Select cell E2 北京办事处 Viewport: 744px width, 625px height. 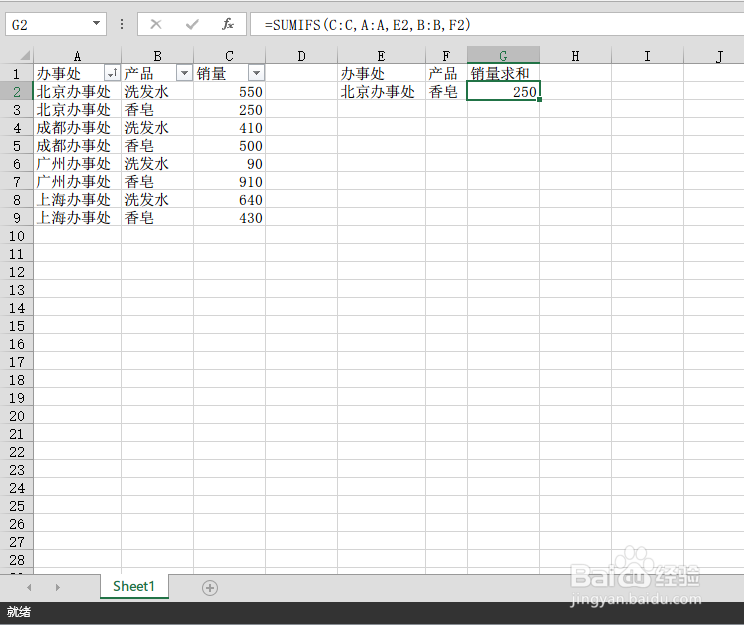click(x=381, y=91)
